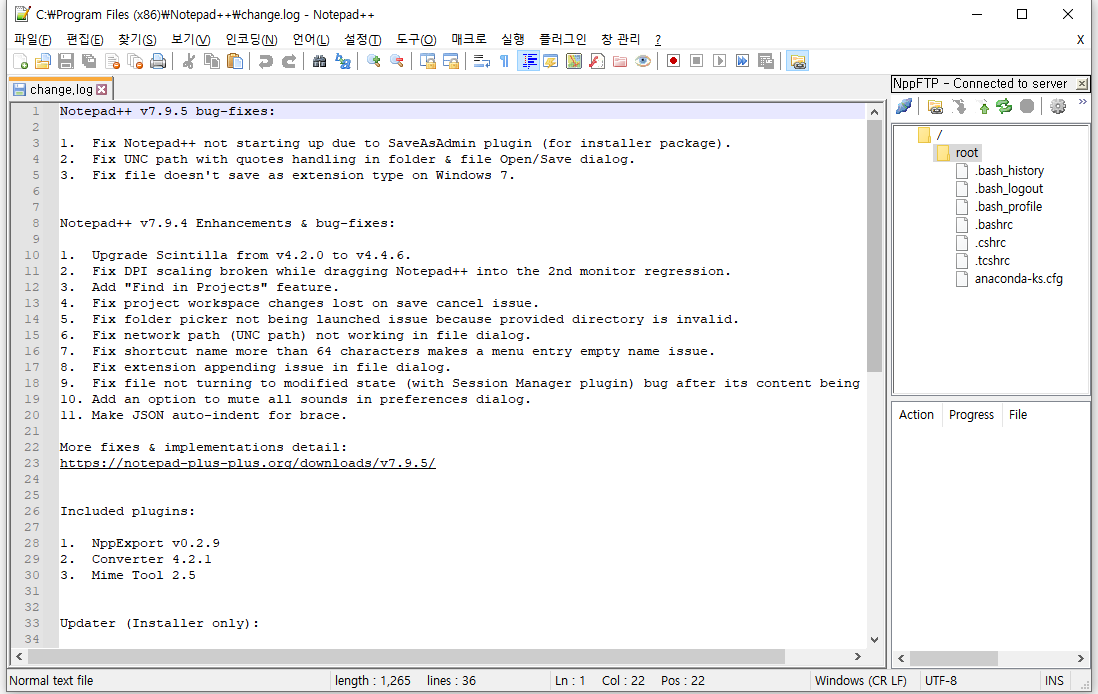Viewport: 1098px width, 694px height.
Task: Close the NppFTP panel
Action: pos(1082,84)
